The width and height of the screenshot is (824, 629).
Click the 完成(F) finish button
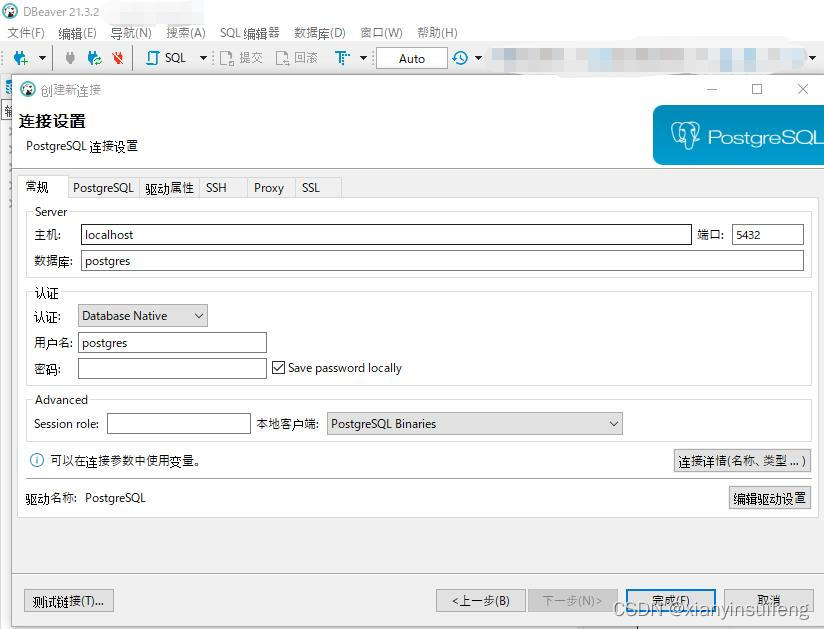pos(671,601)
